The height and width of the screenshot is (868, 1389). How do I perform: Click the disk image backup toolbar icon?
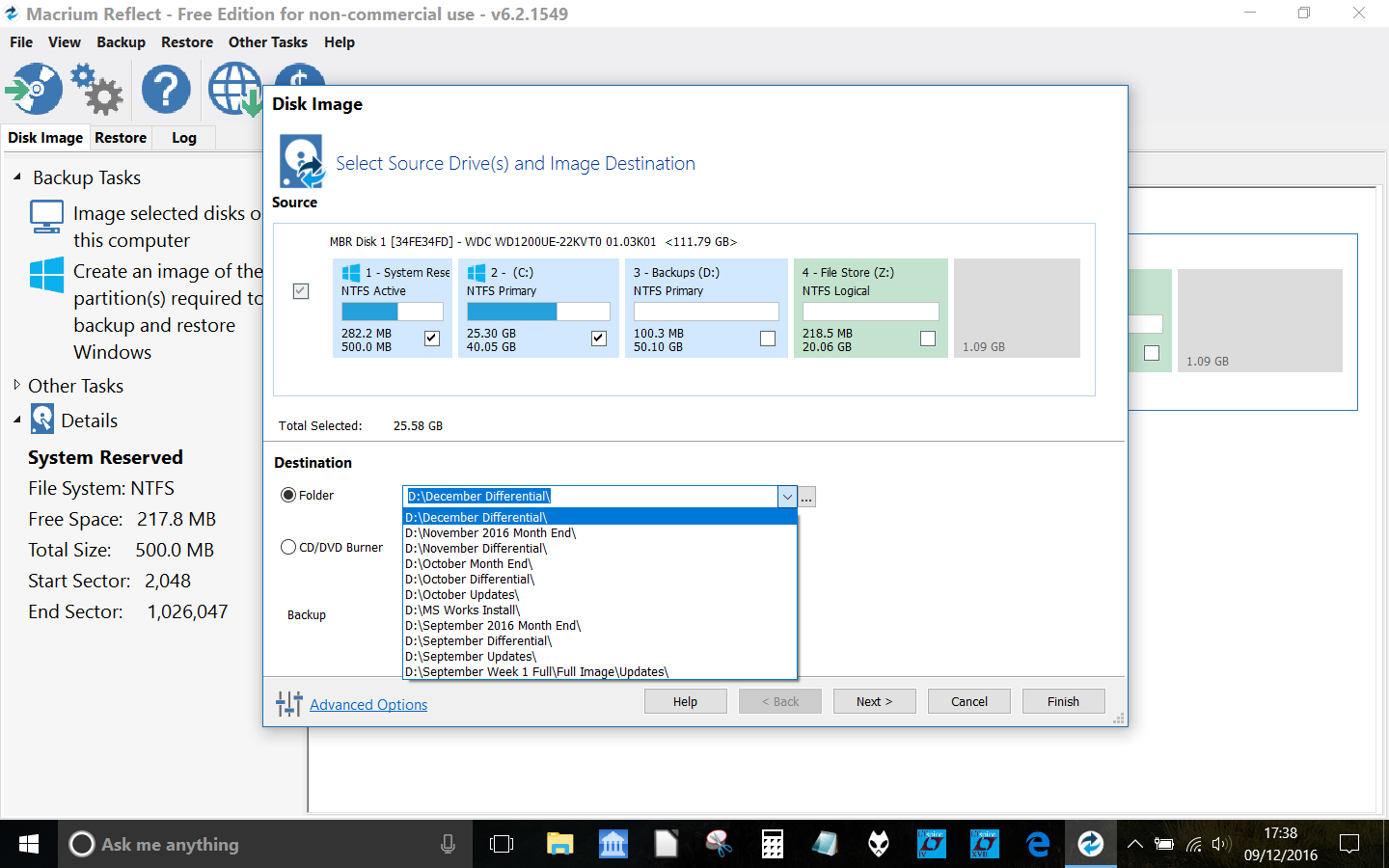coord(34,90)
